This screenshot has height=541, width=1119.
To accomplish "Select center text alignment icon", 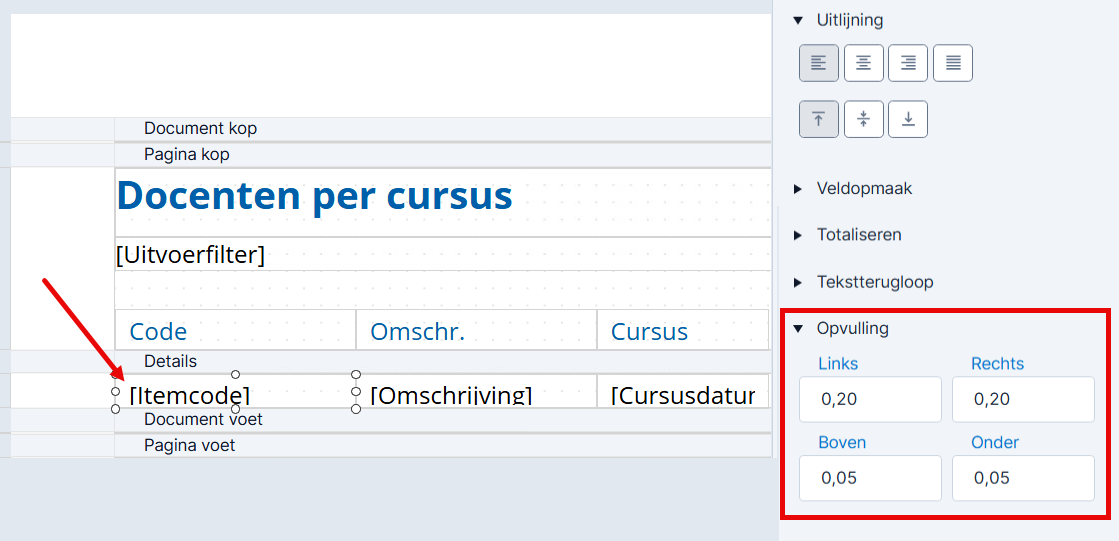I will pyautogui.click(x=864, y=63).
